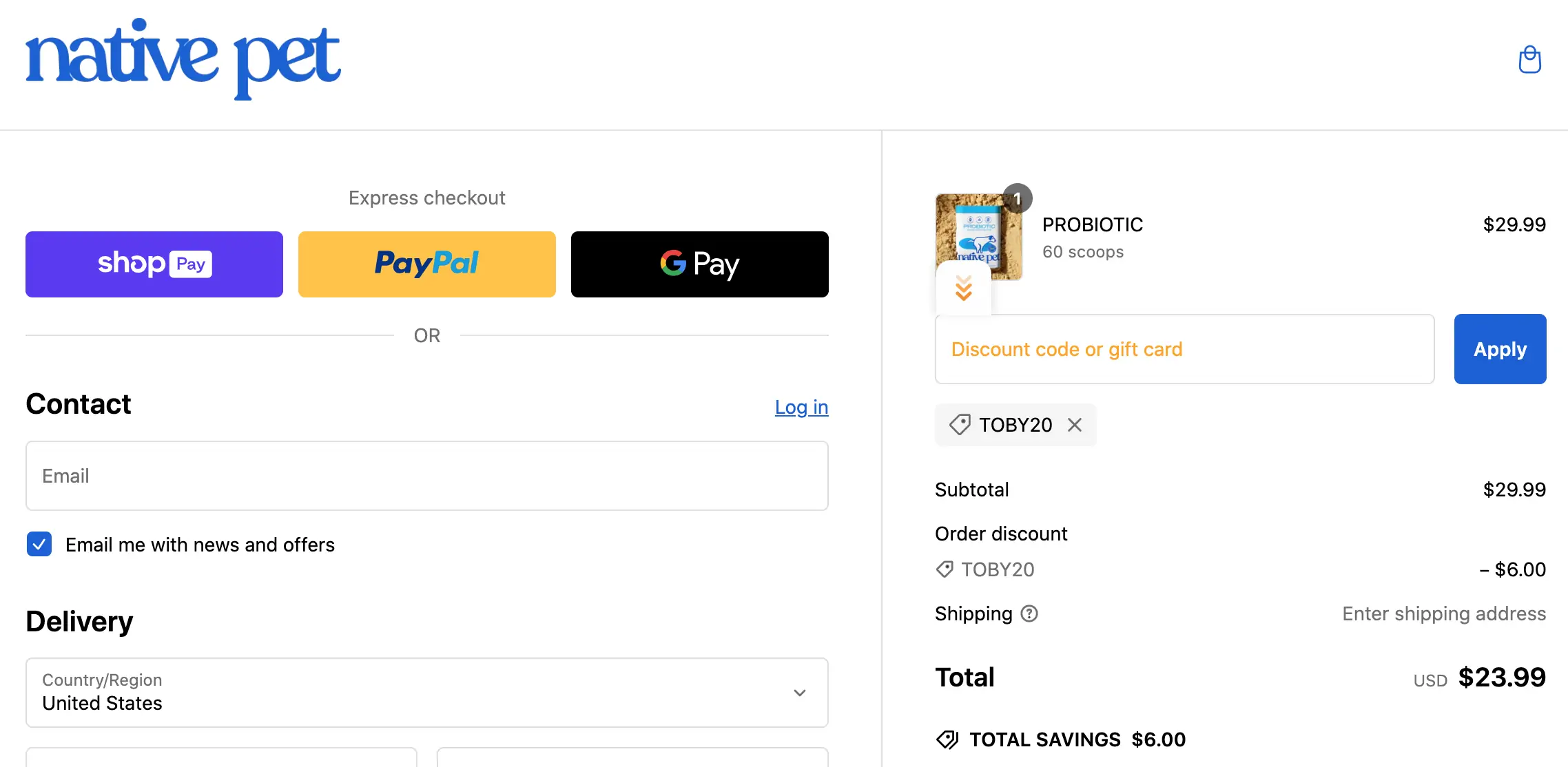Click the Probiotic product thumbnail
The height and width of the screenshot is (767, 1568).
pos(979,231)
